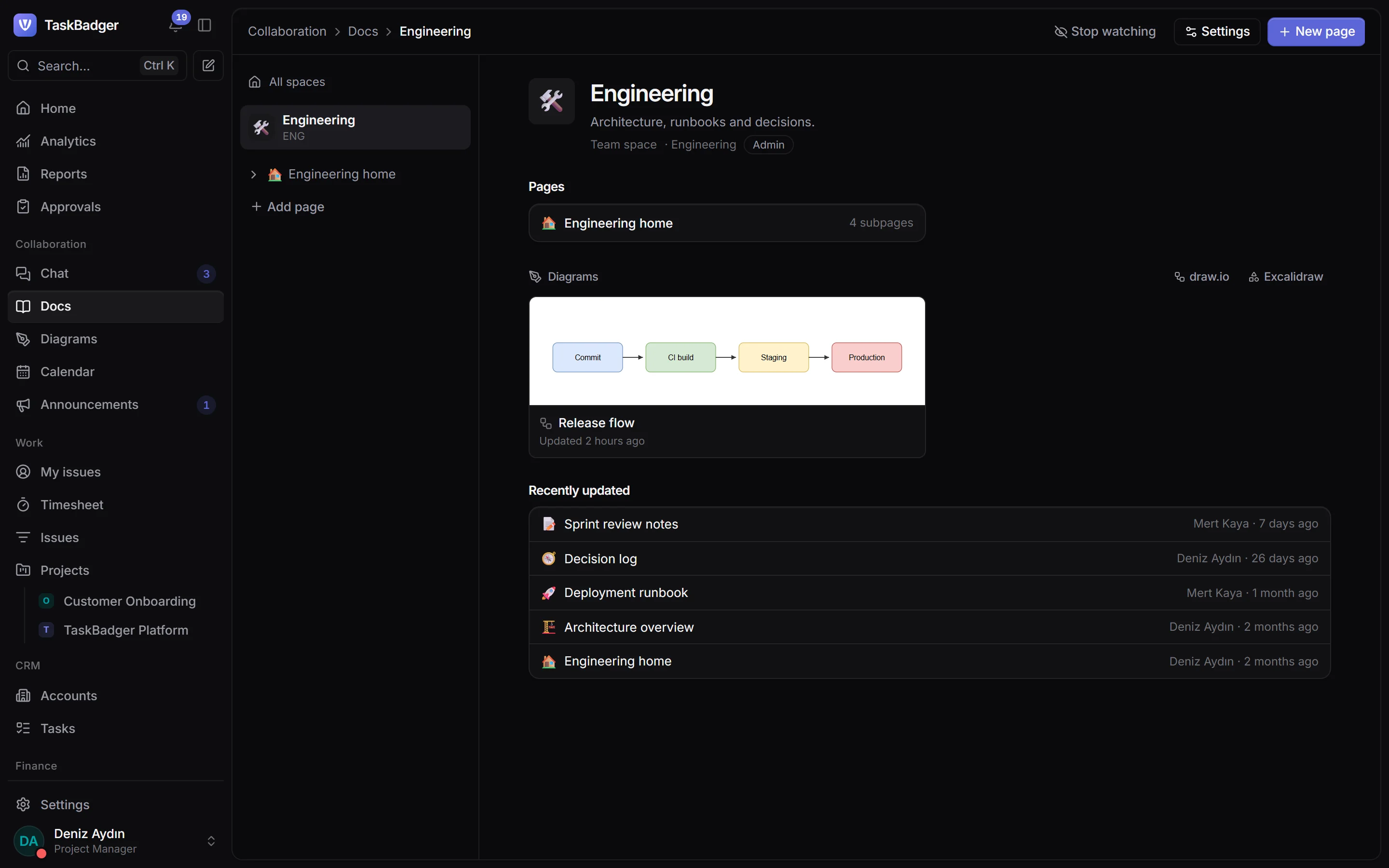Open the TaskBadger Platform project

[x=126, y=630]
